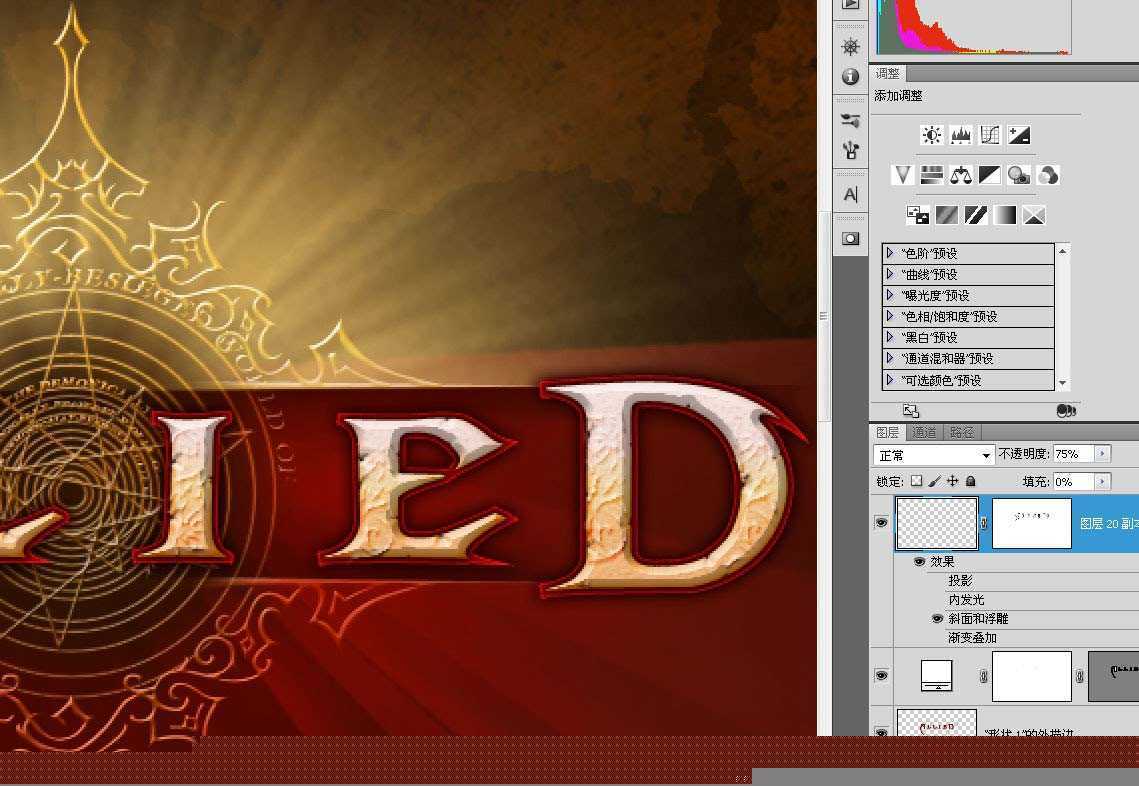Add an Exposure adjustment
The height and width of the screenshot is (786, 1139).
point(1019,135)
